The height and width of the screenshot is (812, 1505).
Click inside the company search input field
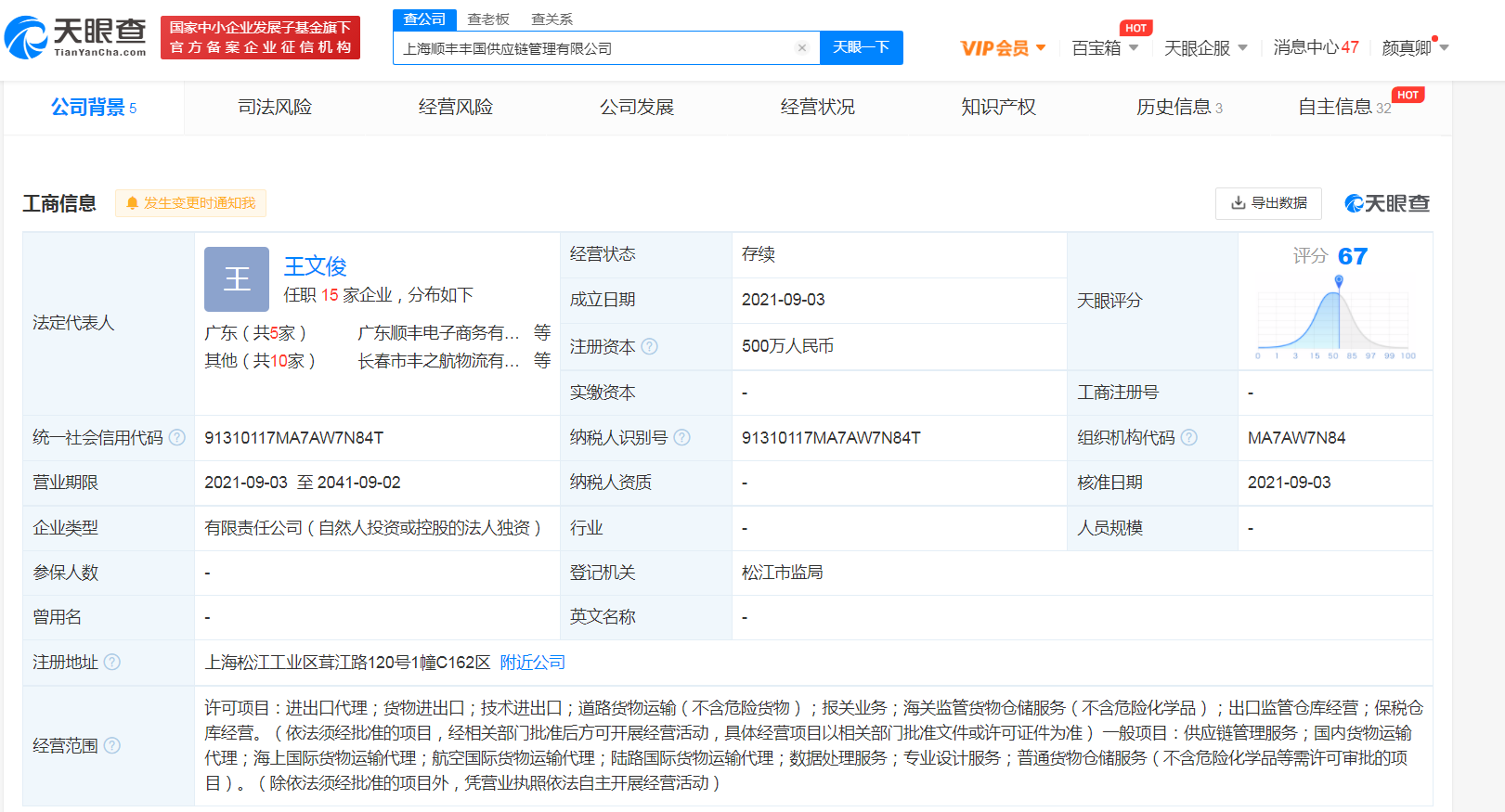pyautogui.click(x=594, y=48)
